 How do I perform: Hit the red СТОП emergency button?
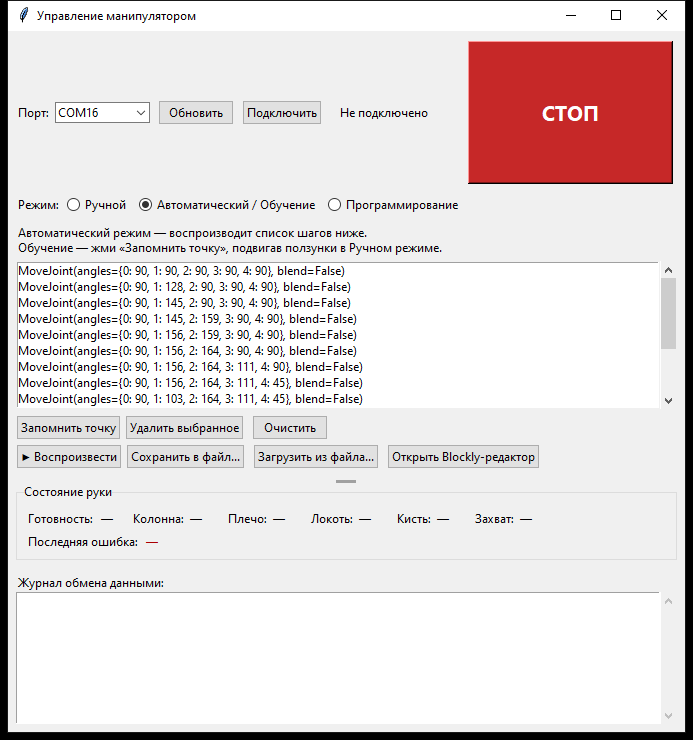[570, 112]
